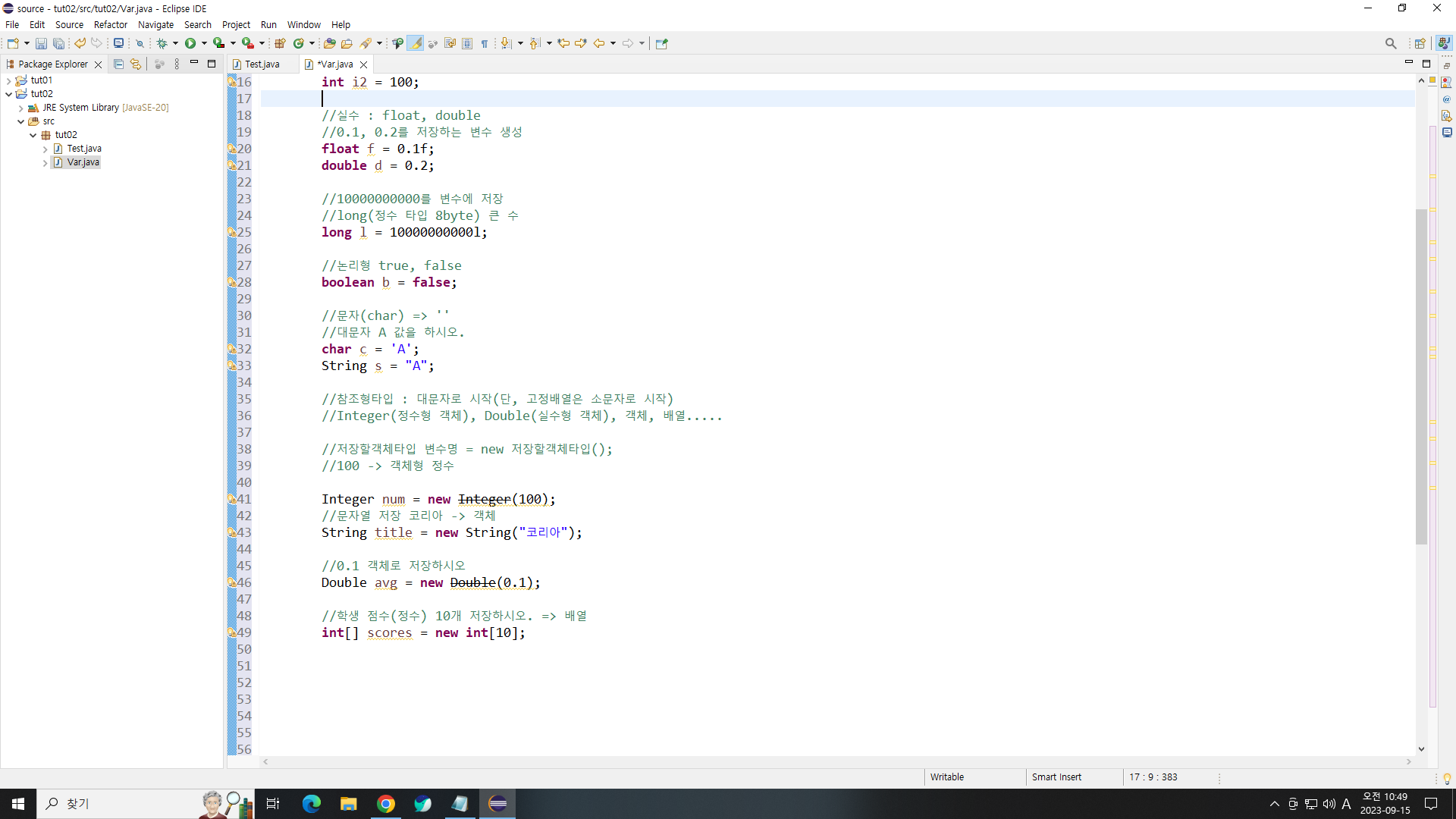Open the Run button dropdown arrow
This screenshot has height=819, width=1456.
pyautogui.click(x=204, y=44)
